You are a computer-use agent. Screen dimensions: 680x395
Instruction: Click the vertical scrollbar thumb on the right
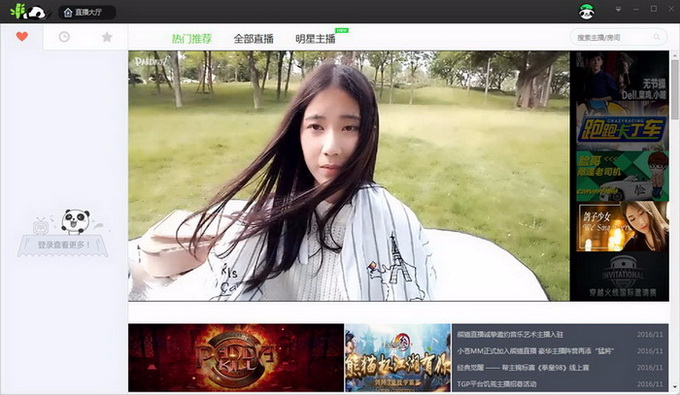tap(674, 89)
